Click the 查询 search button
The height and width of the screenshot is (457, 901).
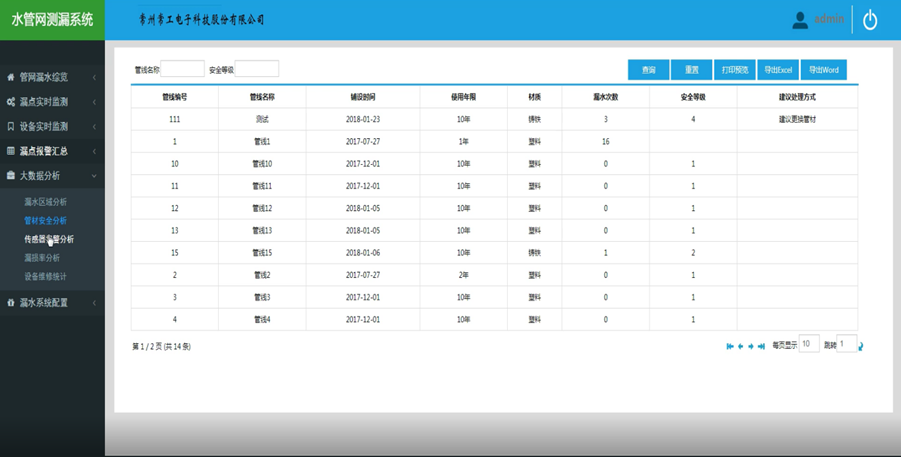pyautogui.click(x=649, y=70)
